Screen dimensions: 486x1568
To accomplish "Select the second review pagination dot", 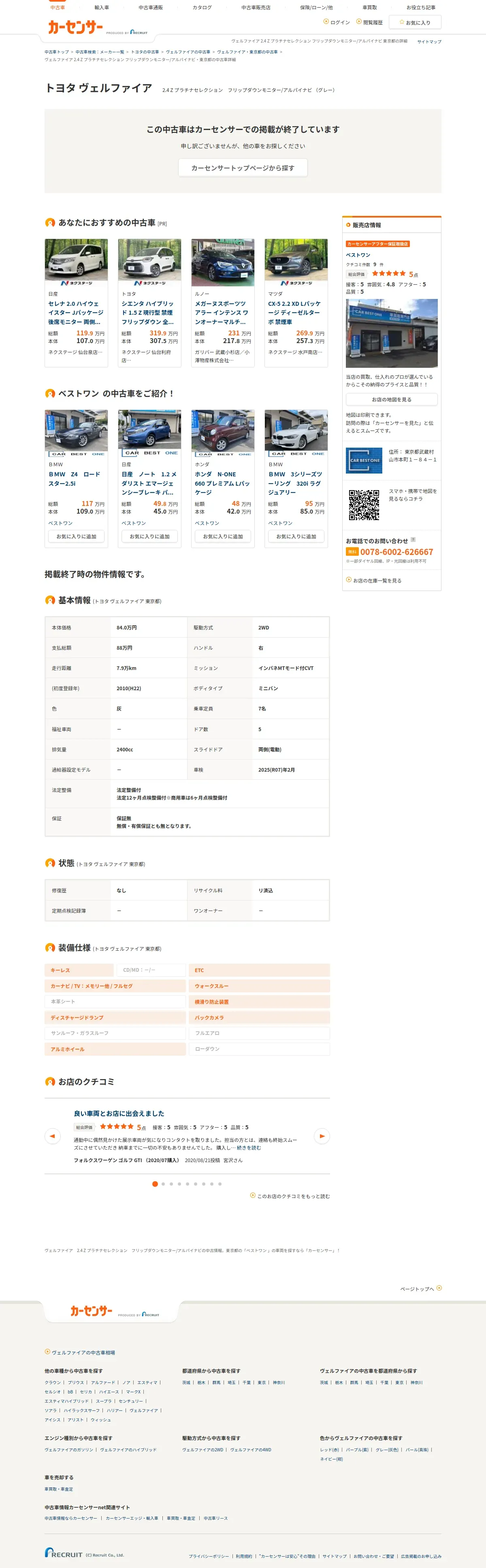I will [x=163, y=1184].
